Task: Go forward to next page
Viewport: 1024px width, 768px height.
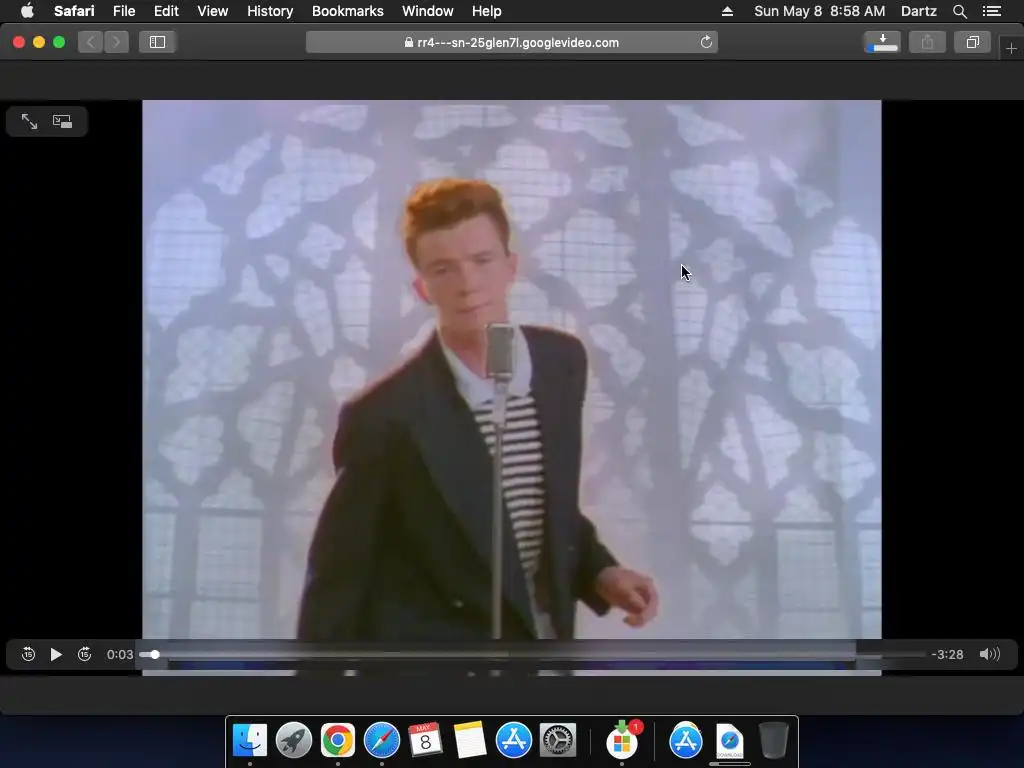Action: tap(116, 42)
